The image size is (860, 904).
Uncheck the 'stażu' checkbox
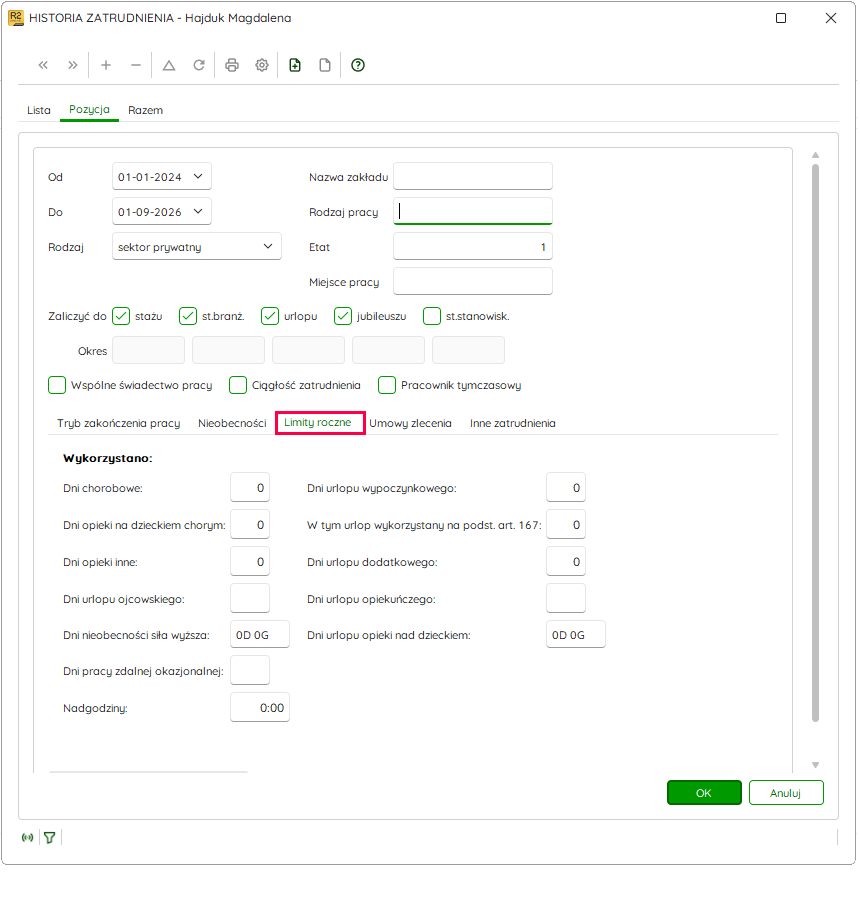(121, 317)
